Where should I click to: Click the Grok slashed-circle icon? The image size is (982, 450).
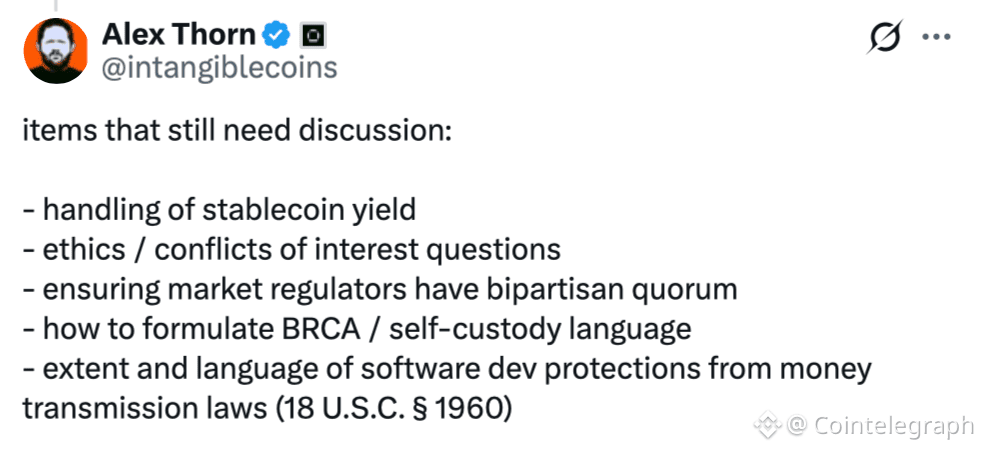click(886, 37)
